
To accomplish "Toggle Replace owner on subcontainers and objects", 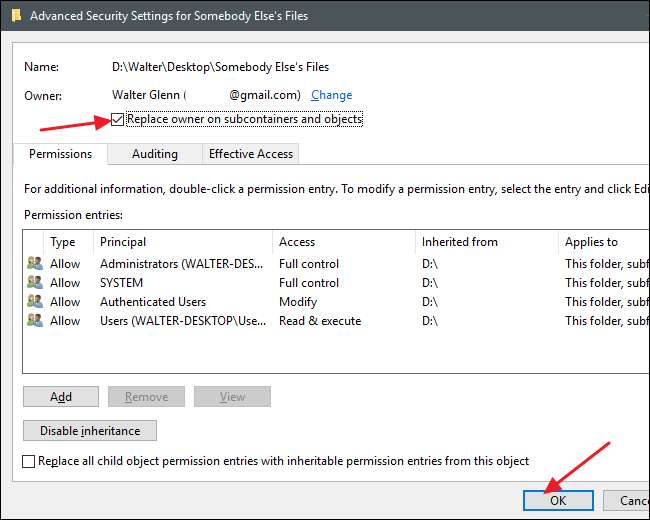I will [119, 119].
